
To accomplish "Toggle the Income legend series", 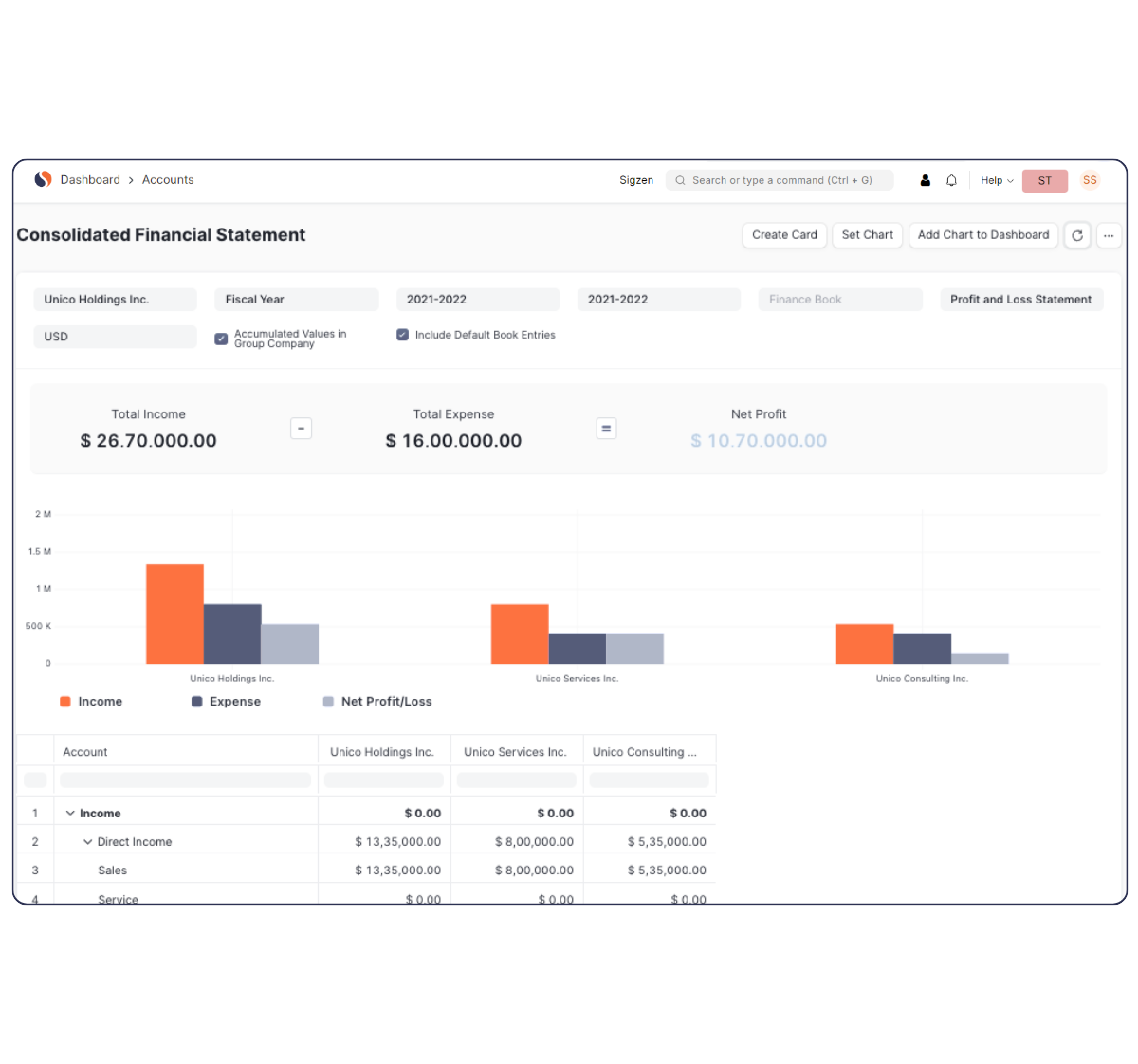I will point(91,702).
